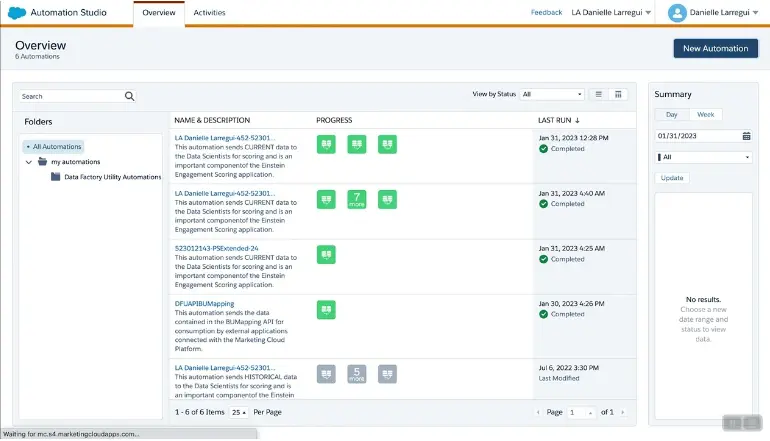
Task: Open items per page 25 dropdown
Action: coord(239,413)
